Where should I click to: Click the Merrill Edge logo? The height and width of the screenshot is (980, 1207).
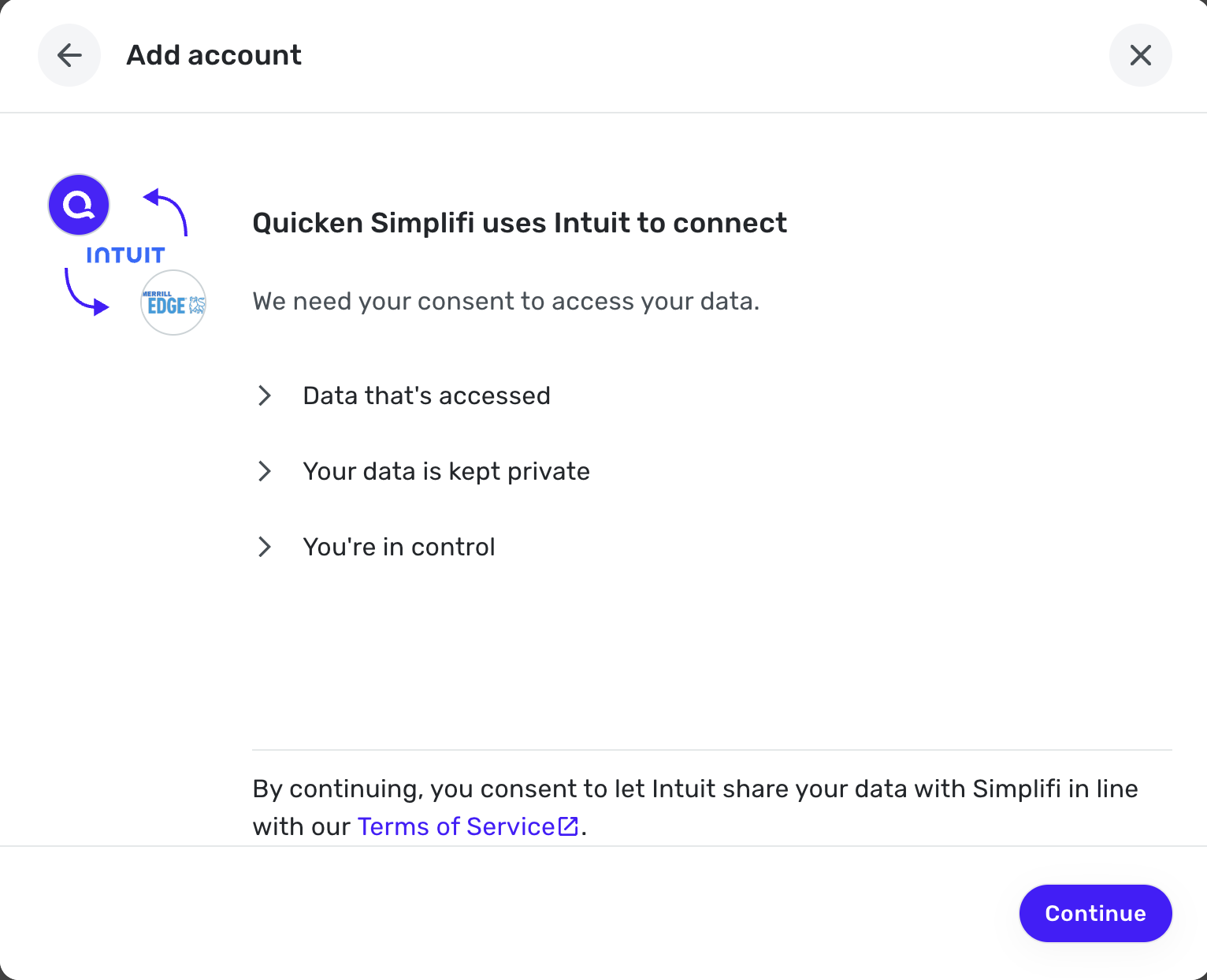click(x=173, y=303)
